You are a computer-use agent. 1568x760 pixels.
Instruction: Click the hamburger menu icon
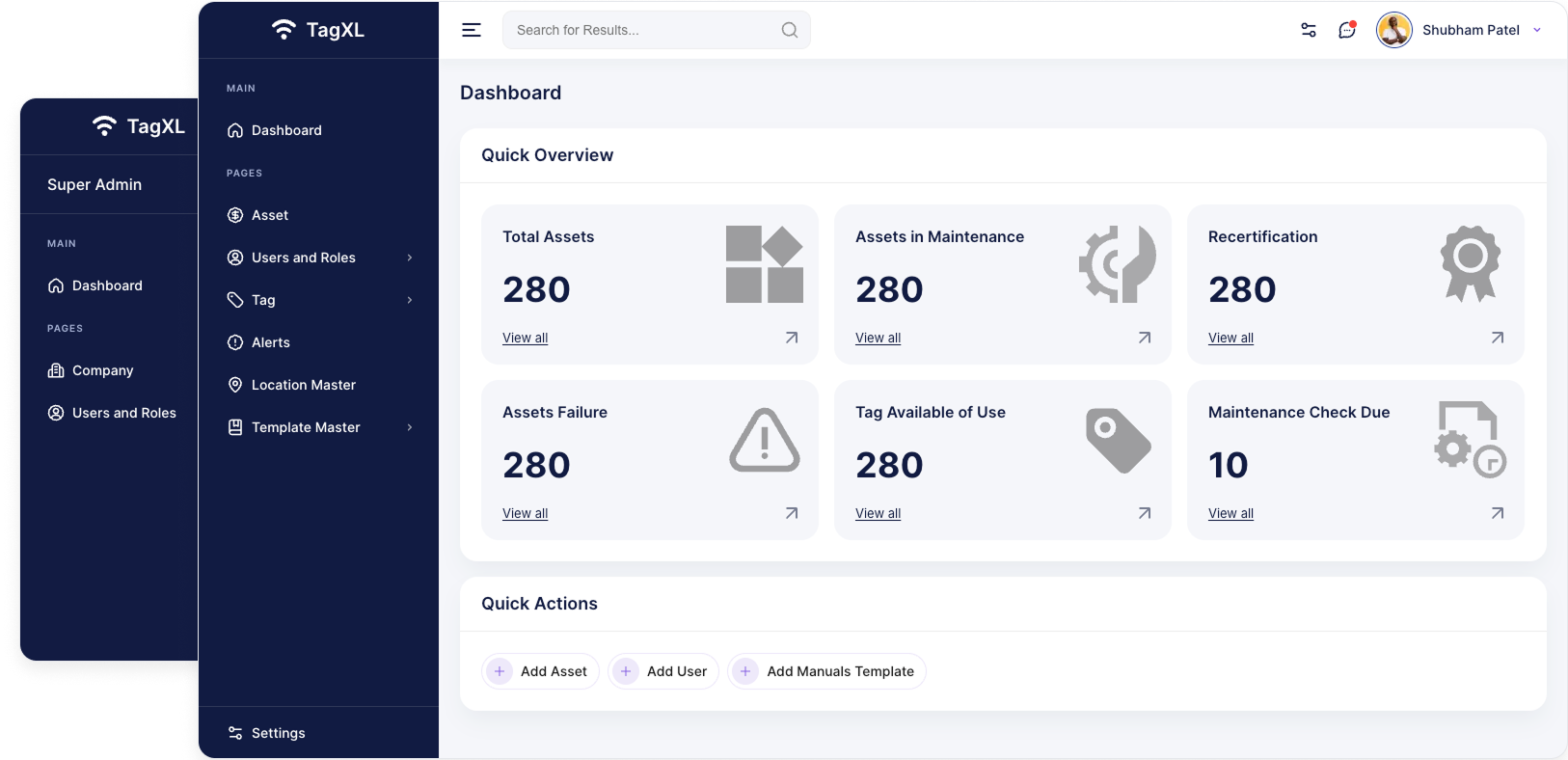(472, 30)
